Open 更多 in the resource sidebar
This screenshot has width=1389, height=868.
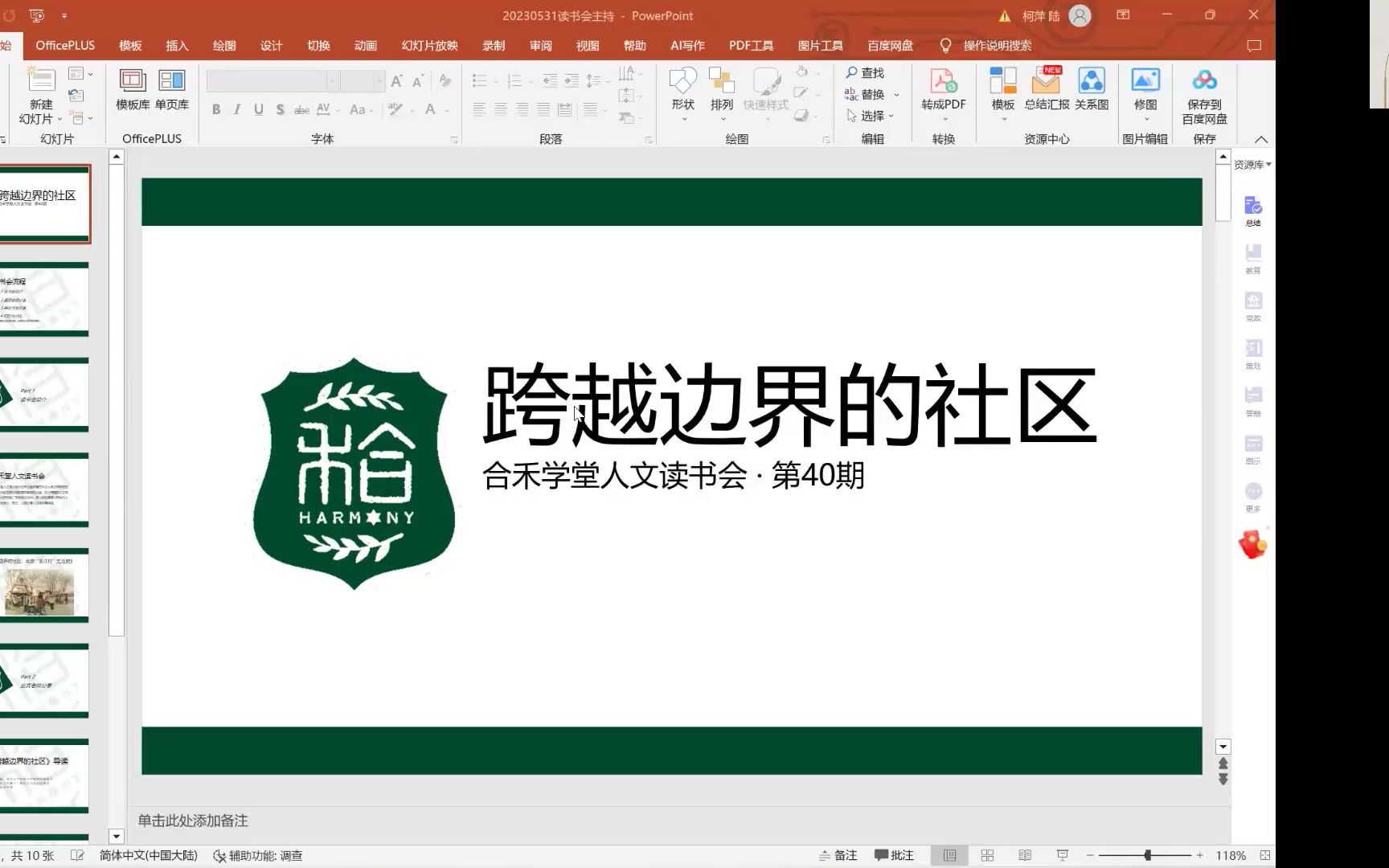tap(1253, 497)
